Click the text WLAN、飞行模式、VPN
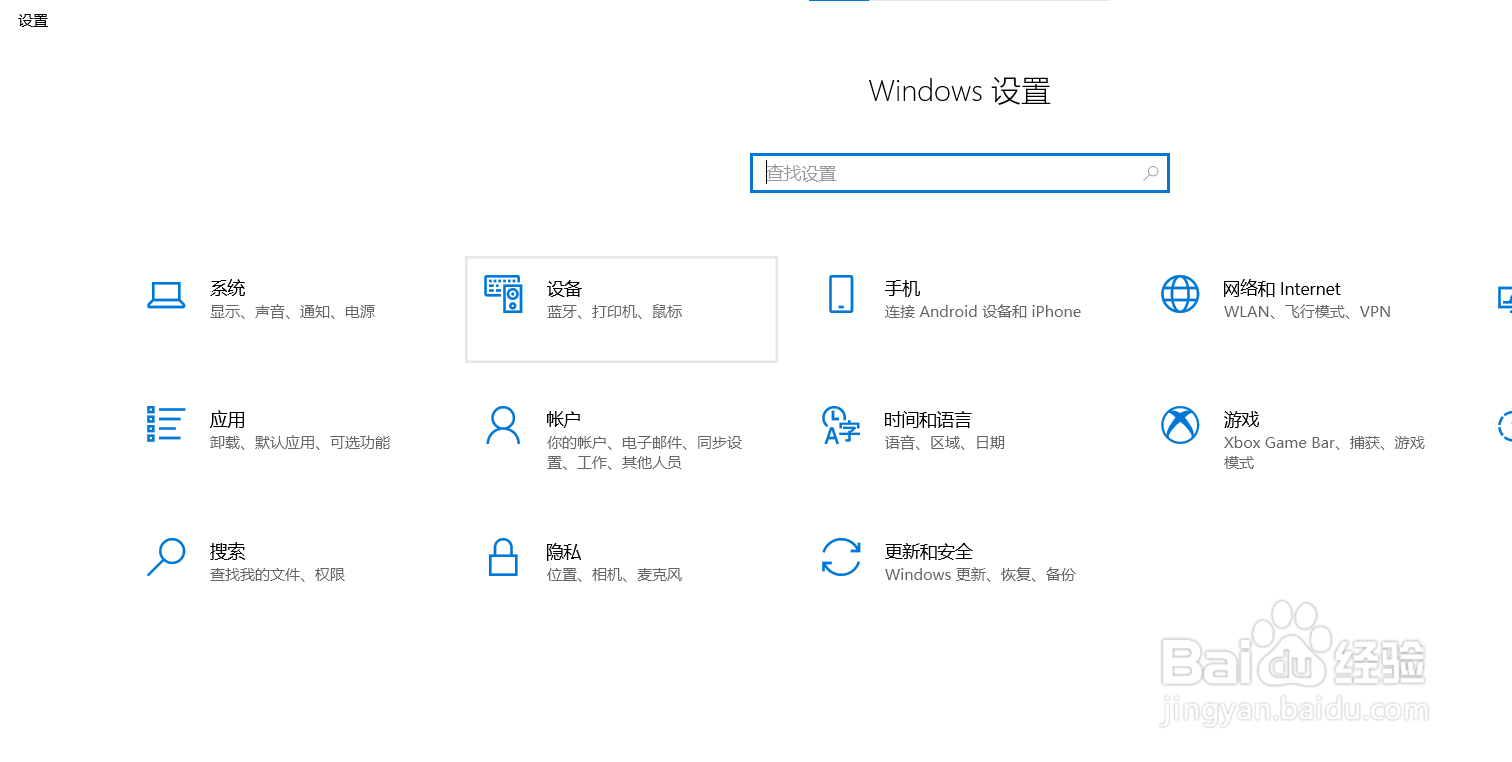The height and width of the screenshot is (762, 1512). [1307, 312]
